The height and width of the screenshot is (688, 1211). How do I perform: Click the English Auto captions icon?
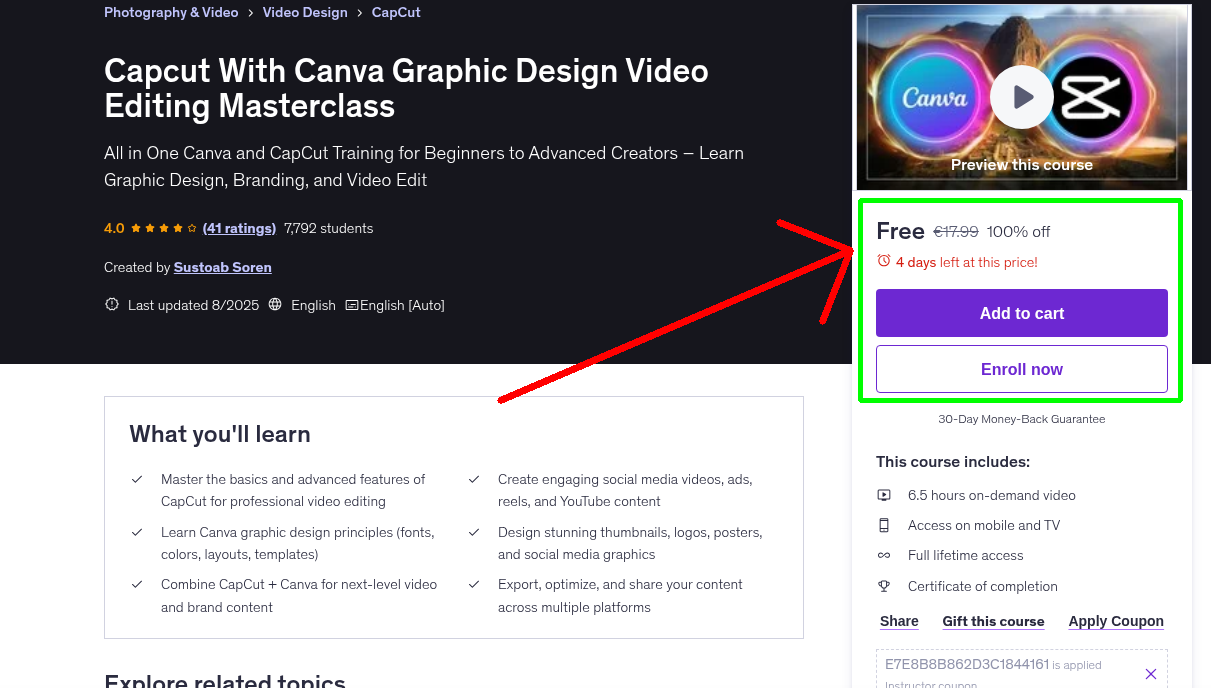pyautogui.click(x=352, y=305)
